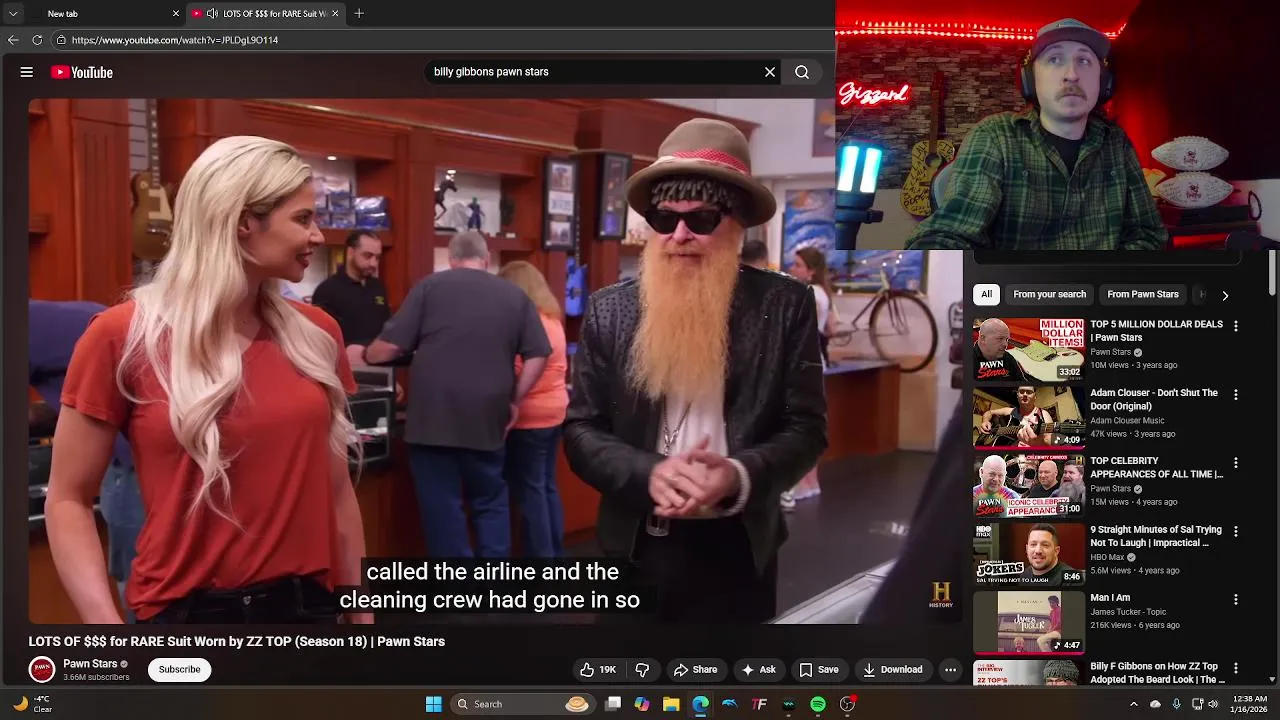Image resolution: width=1280 pixels, height=720 pixels.
Task: Open the Pawn Stars channel avatar
Action: [x=42, y=670]
